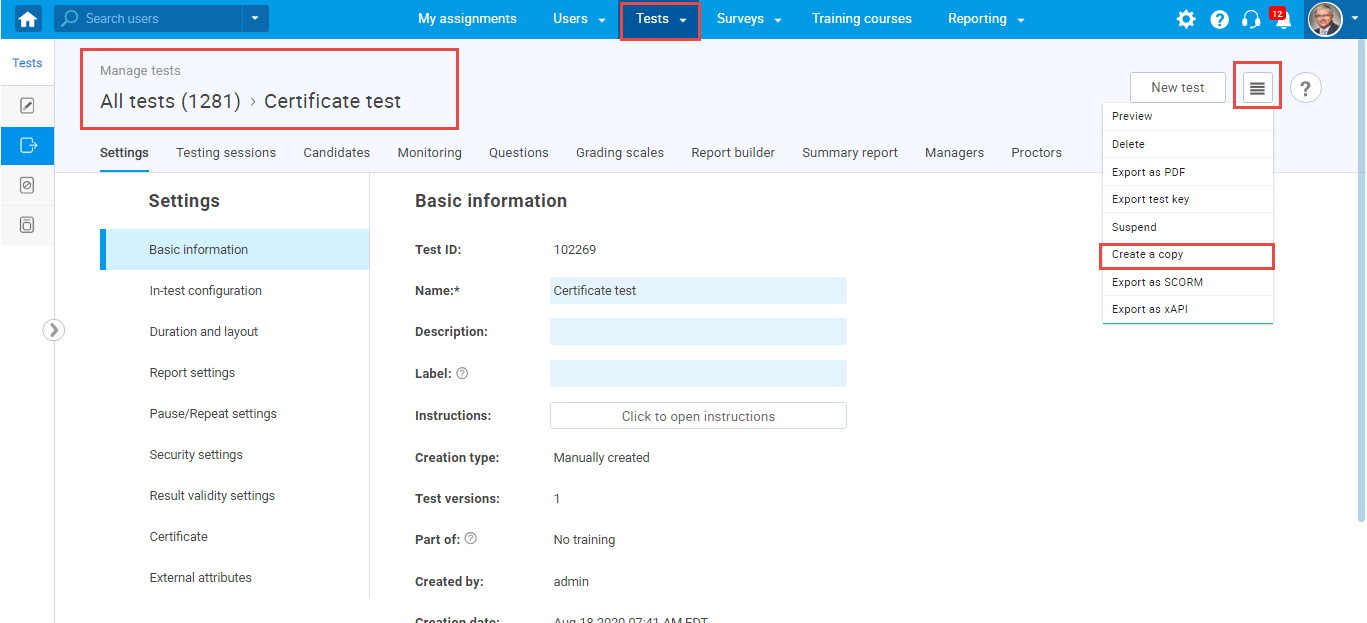The image size is (1367, 623).
Task: Open the search users dropdown arrow
Action: [x=255, y=18]
